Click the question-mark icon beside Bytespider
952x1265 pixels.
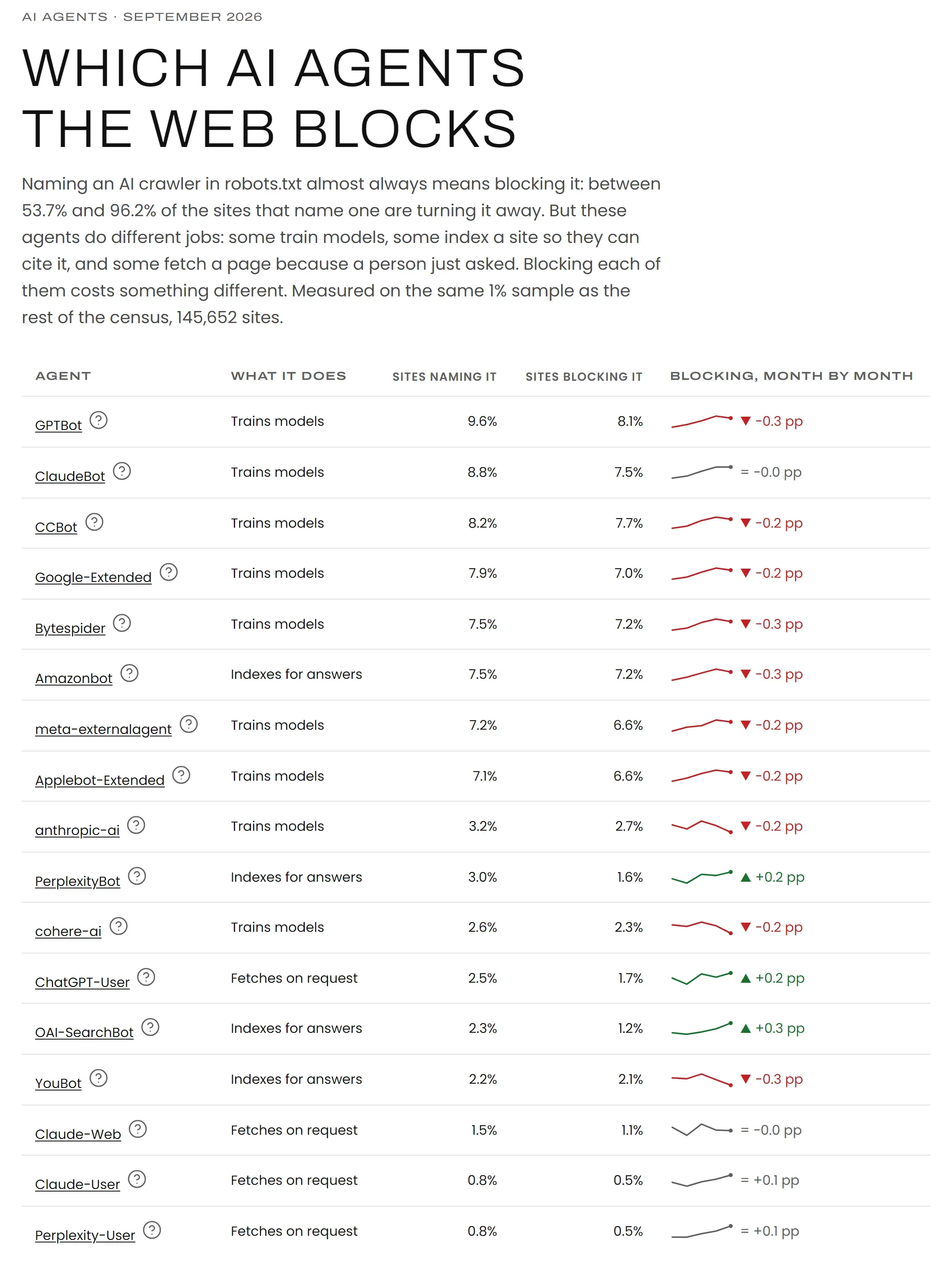coord(122,623)
